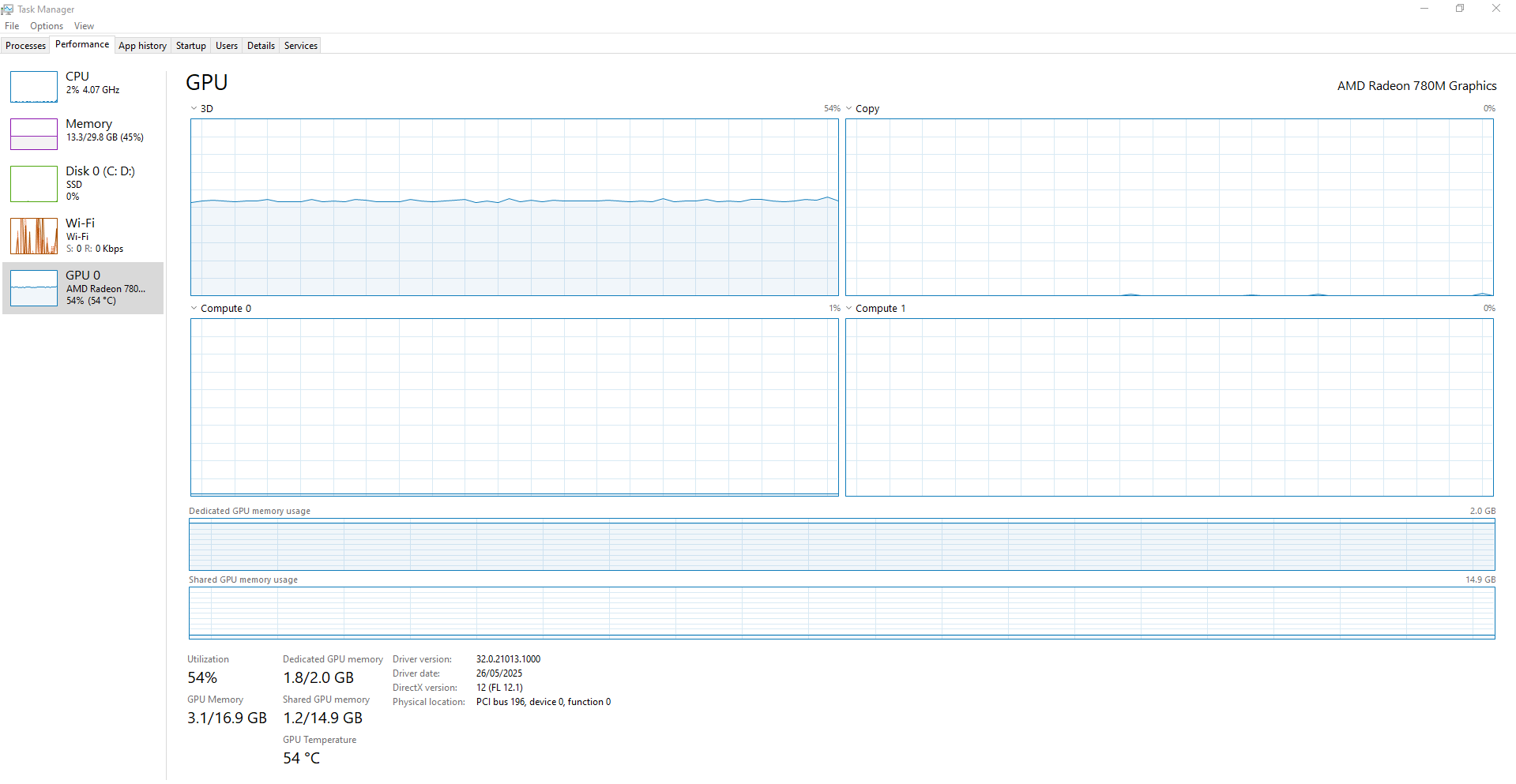Screen dimensions: 1516x784
Task: Open the Compute 1 engine dropdown chevron
Action: tap(849, 309)
